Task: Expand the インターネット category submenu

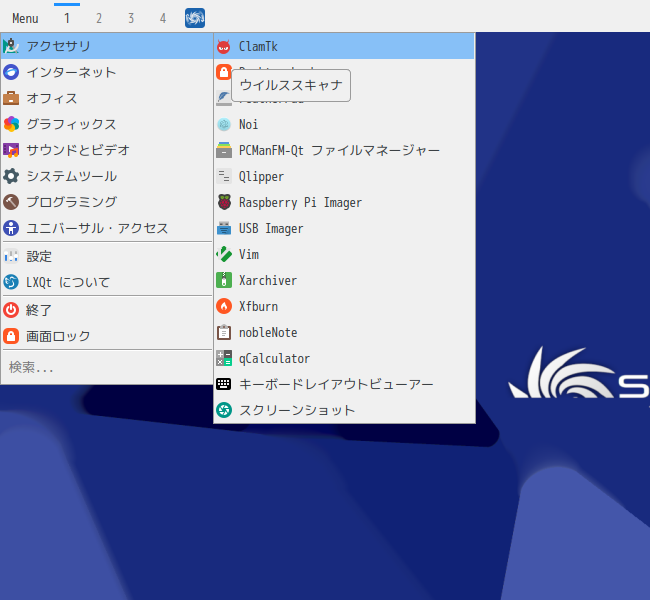Action: coord(70,72)
